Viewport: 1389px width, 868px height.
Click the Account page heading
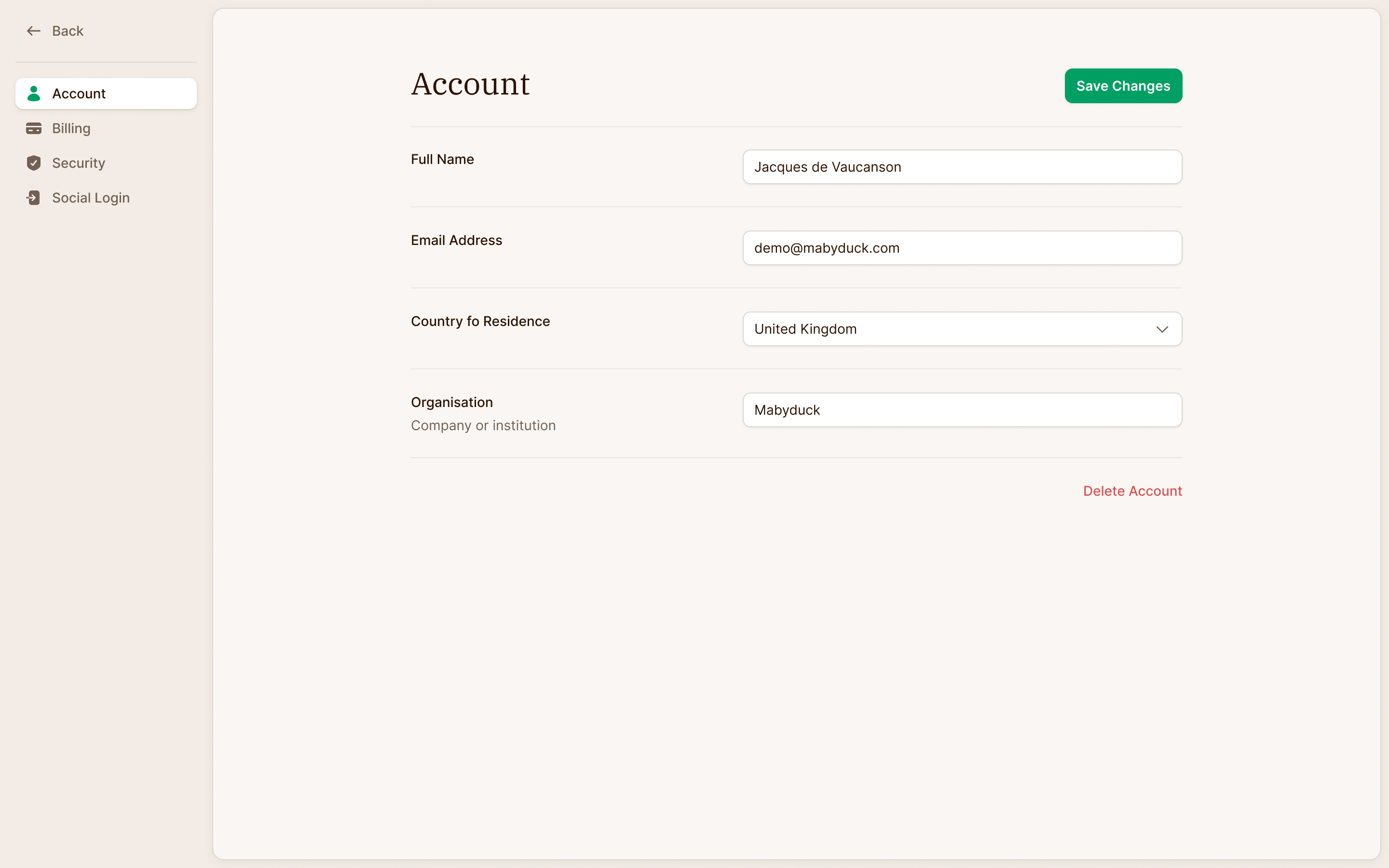click(470, 84)
